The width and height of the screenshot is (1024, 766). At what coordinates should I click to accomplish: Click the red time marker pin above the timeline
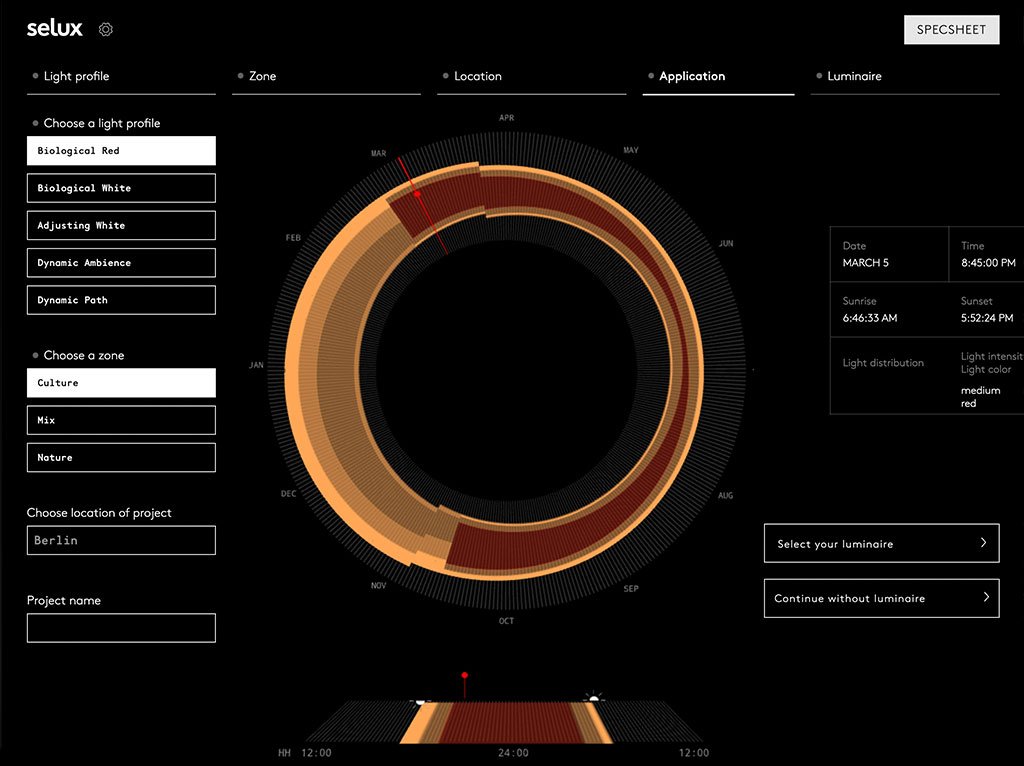[464, 675]
